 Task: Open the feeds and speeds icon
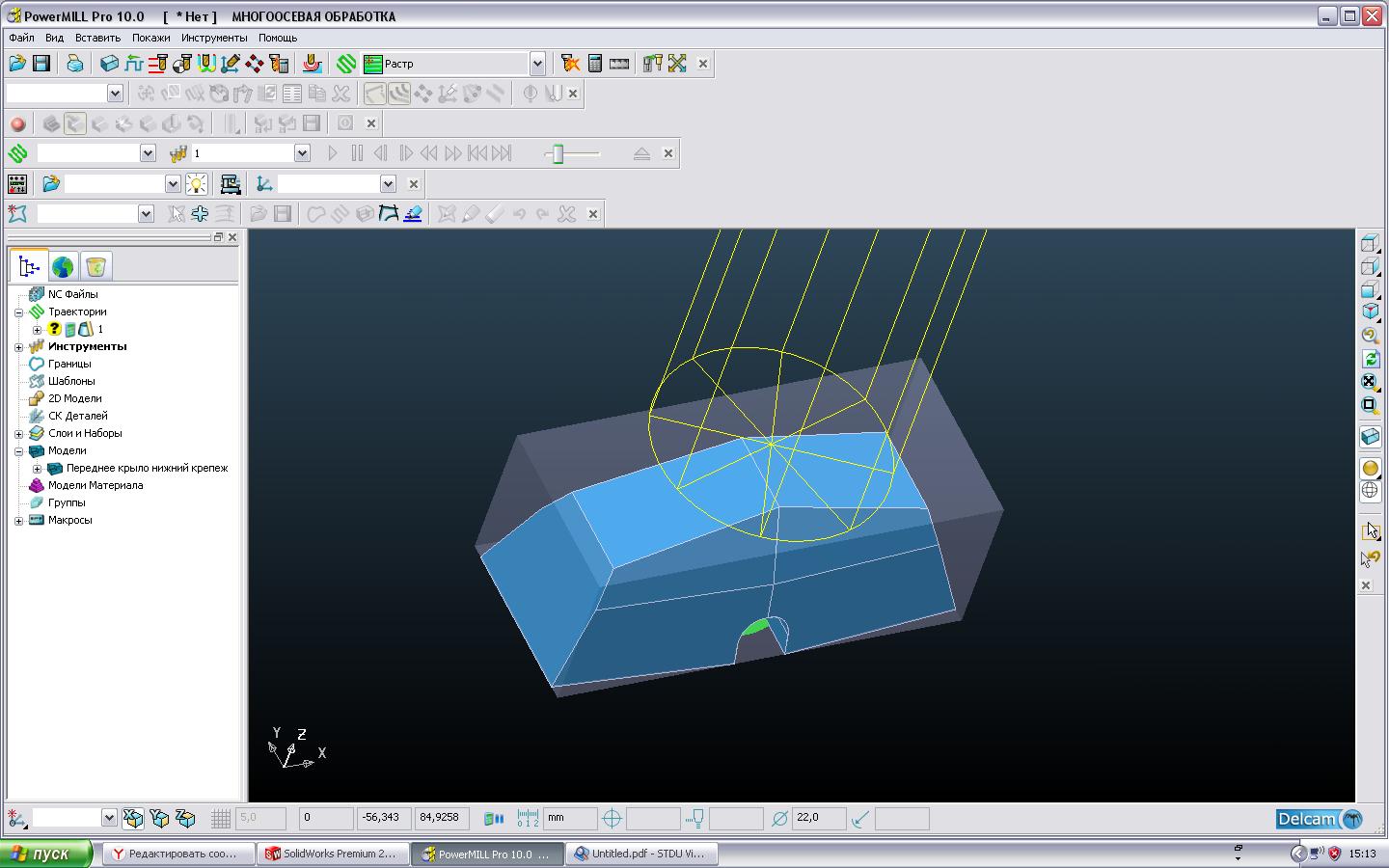click(157, 64)
